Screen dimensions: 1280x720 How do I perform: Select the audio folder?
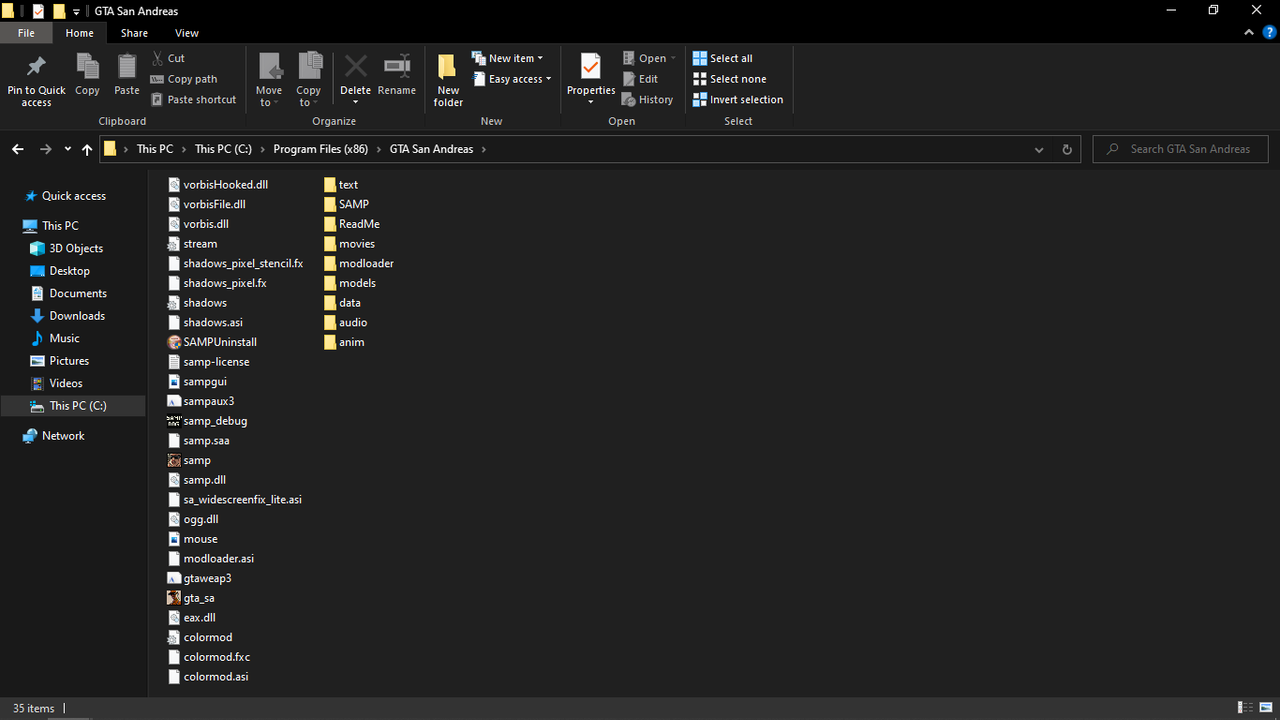point(345,322)
